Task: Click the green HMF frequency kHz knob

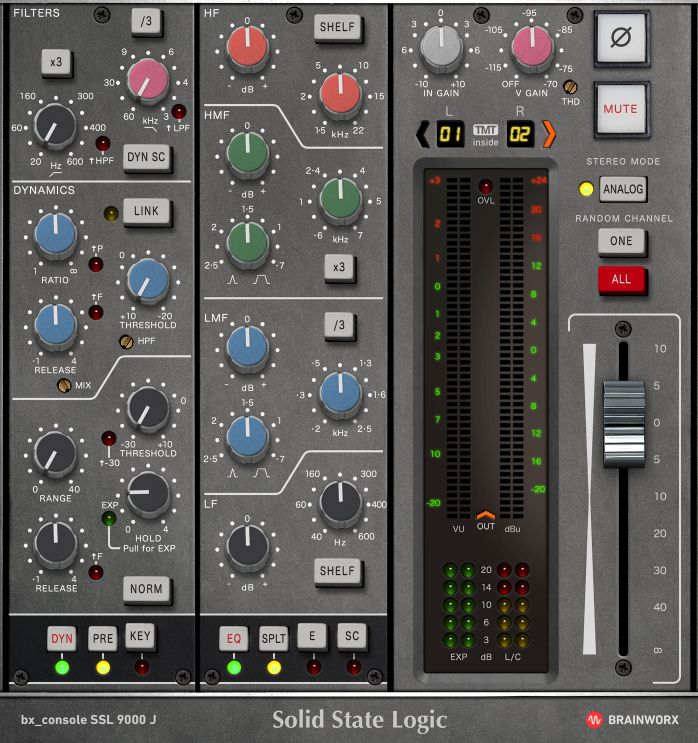Action: tap(340, 199)
